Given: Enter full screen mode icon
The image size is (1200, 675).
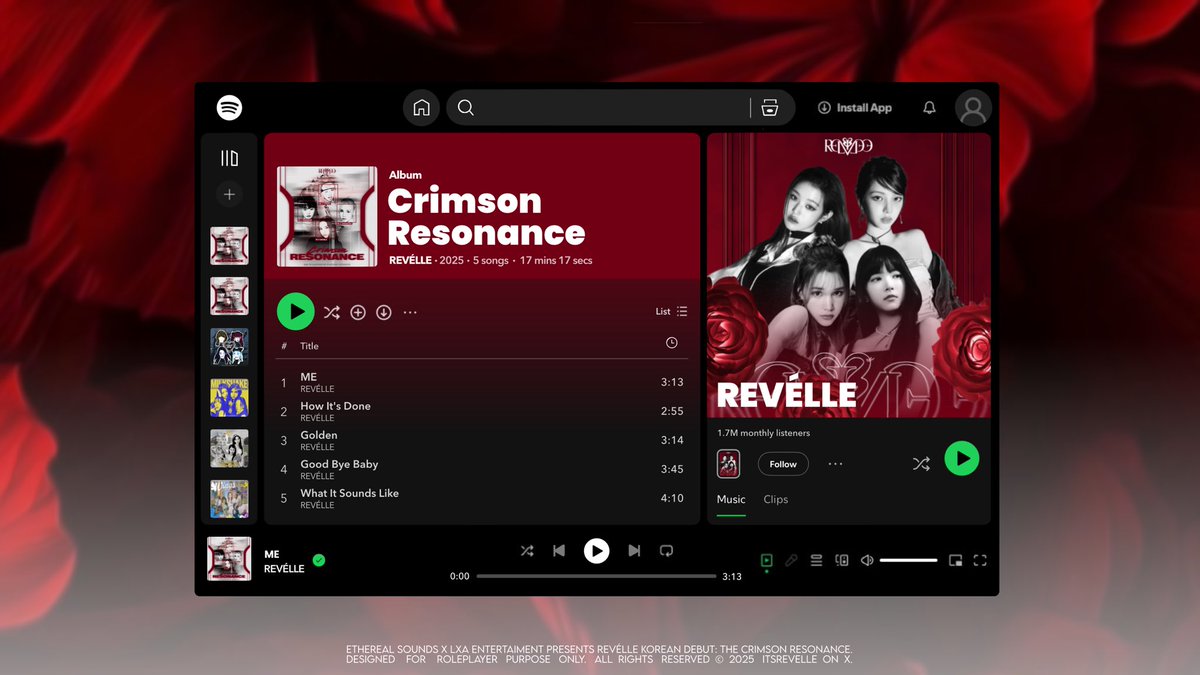Looking at the screenshot, I should tap(980, 561).
